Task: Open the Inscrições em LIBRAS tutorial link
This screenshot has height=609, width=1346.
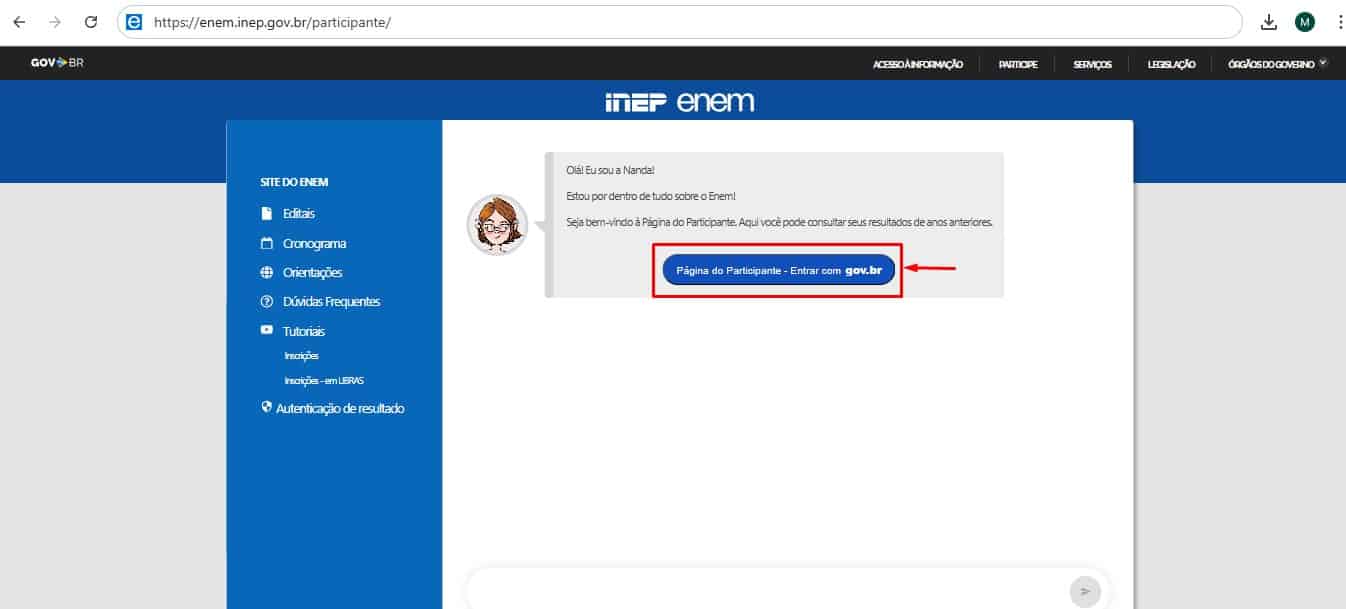Action: pos(316,380)
